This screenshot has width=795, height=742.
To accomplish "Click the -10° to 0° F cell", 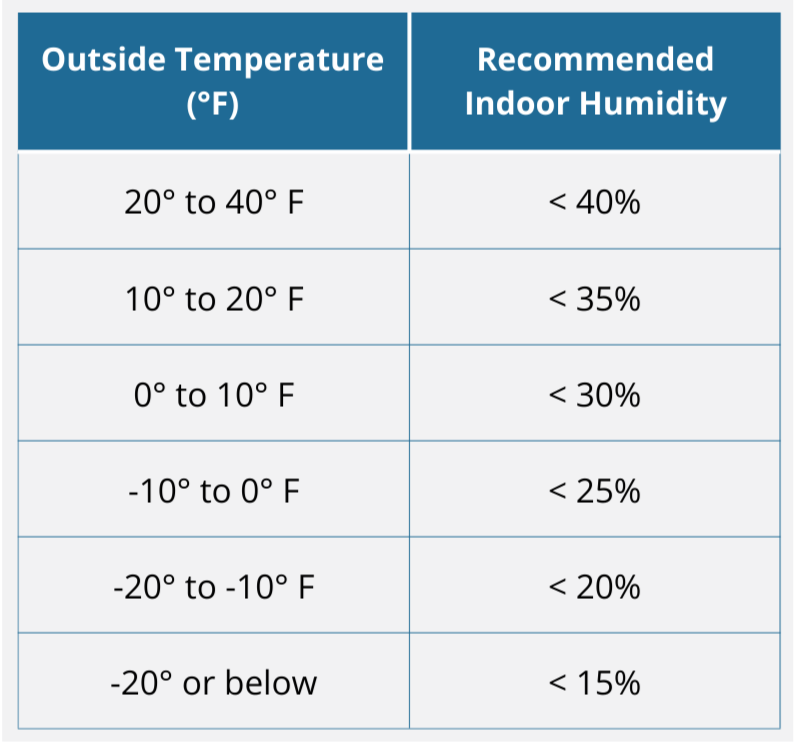I will click(213, 491).
